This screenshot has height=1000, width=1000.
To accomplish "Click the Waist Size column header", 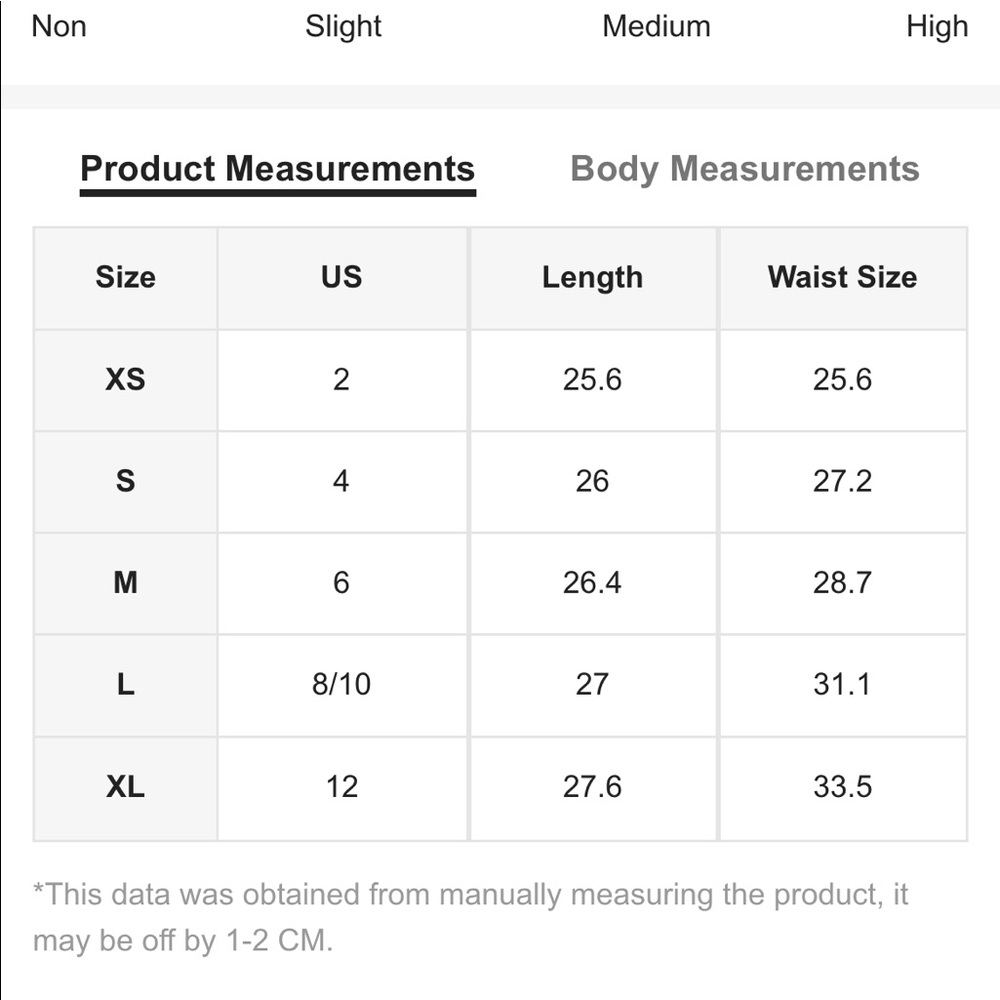I will [842, 277].
